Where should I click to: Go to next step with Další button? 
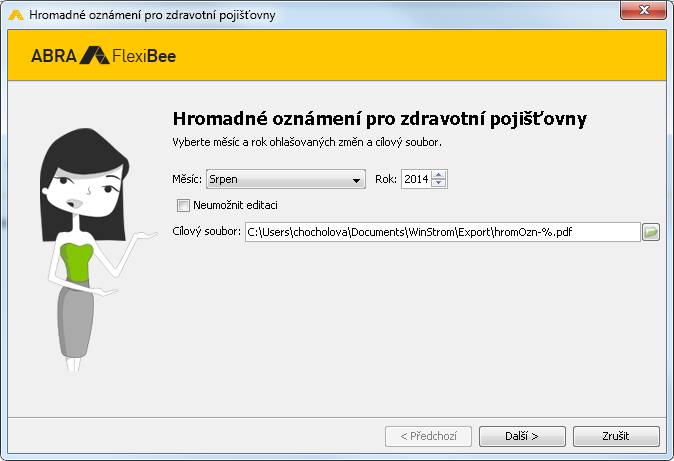point(522,436)
